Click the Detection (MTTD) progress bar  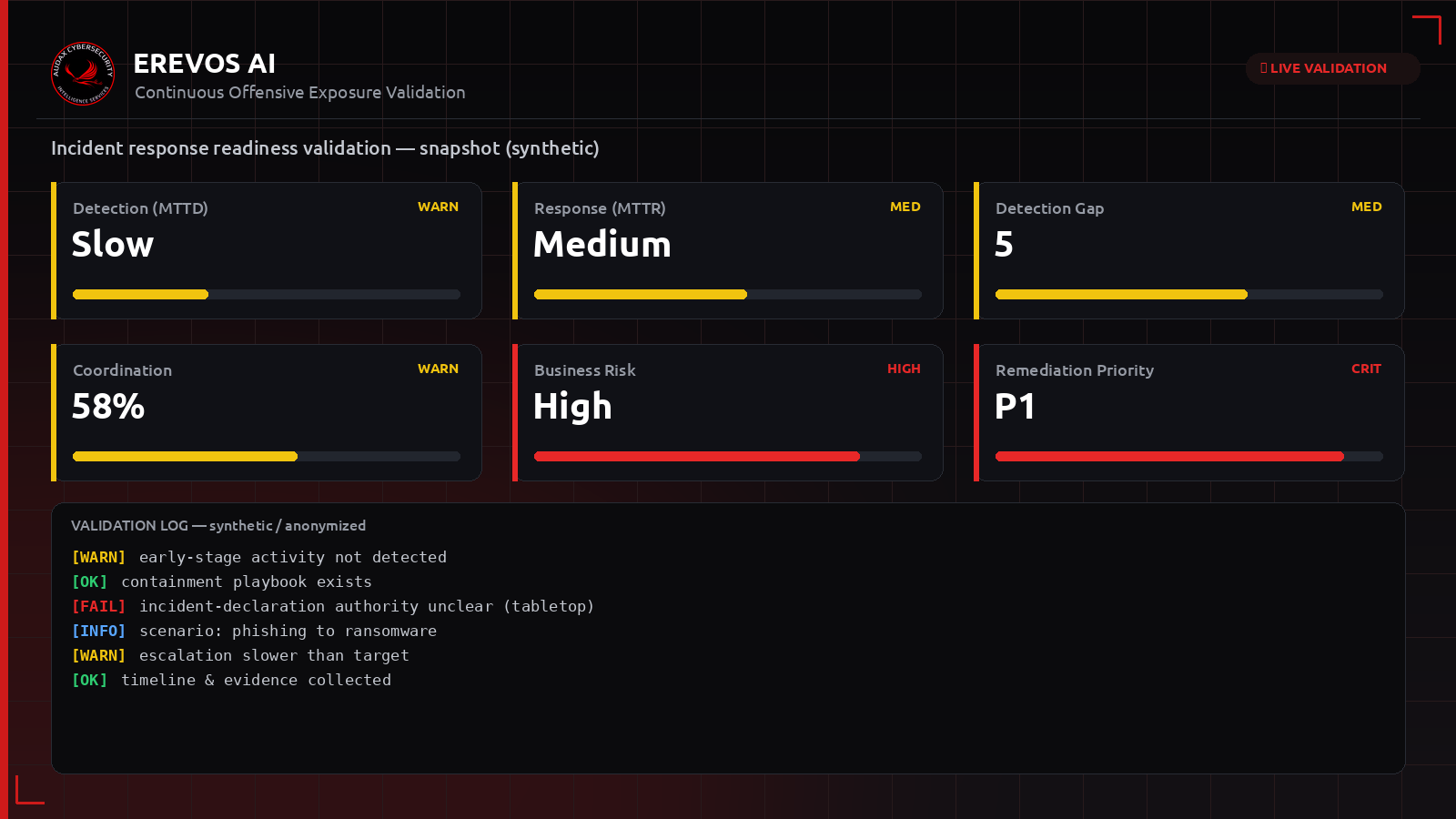click(x=267, y=294)
